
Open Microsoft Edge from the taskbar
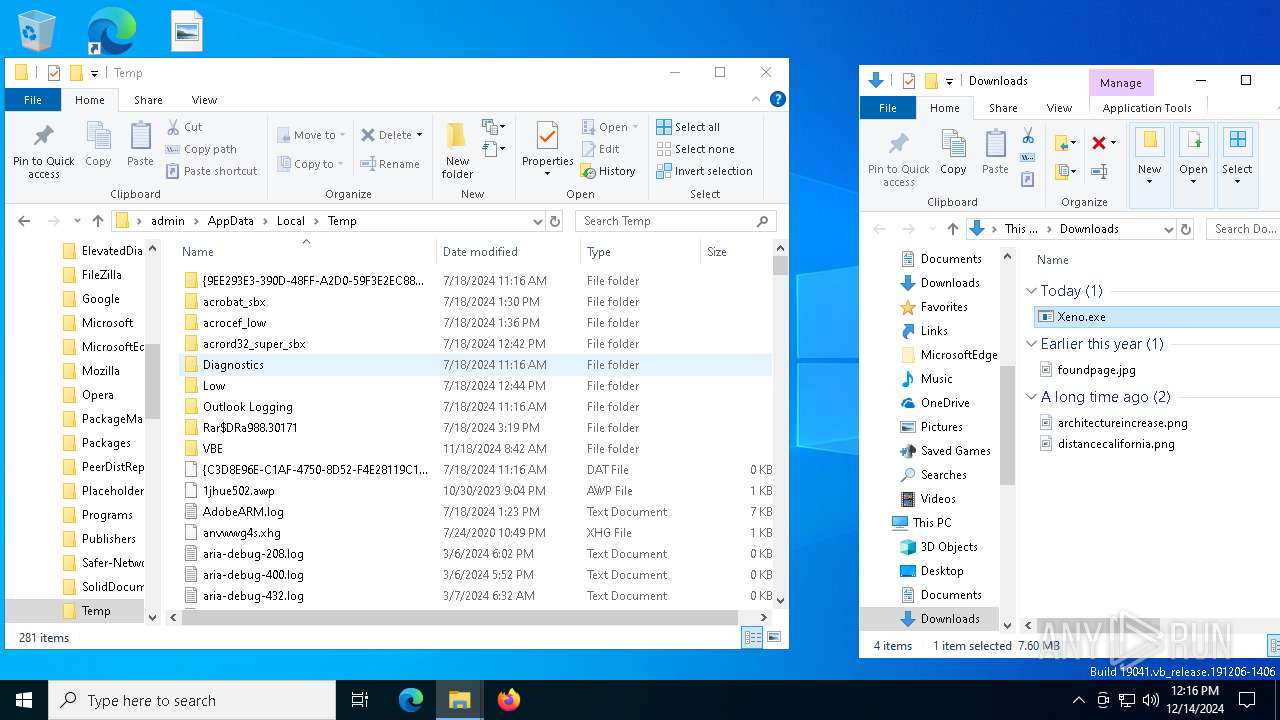coord(411,700)
